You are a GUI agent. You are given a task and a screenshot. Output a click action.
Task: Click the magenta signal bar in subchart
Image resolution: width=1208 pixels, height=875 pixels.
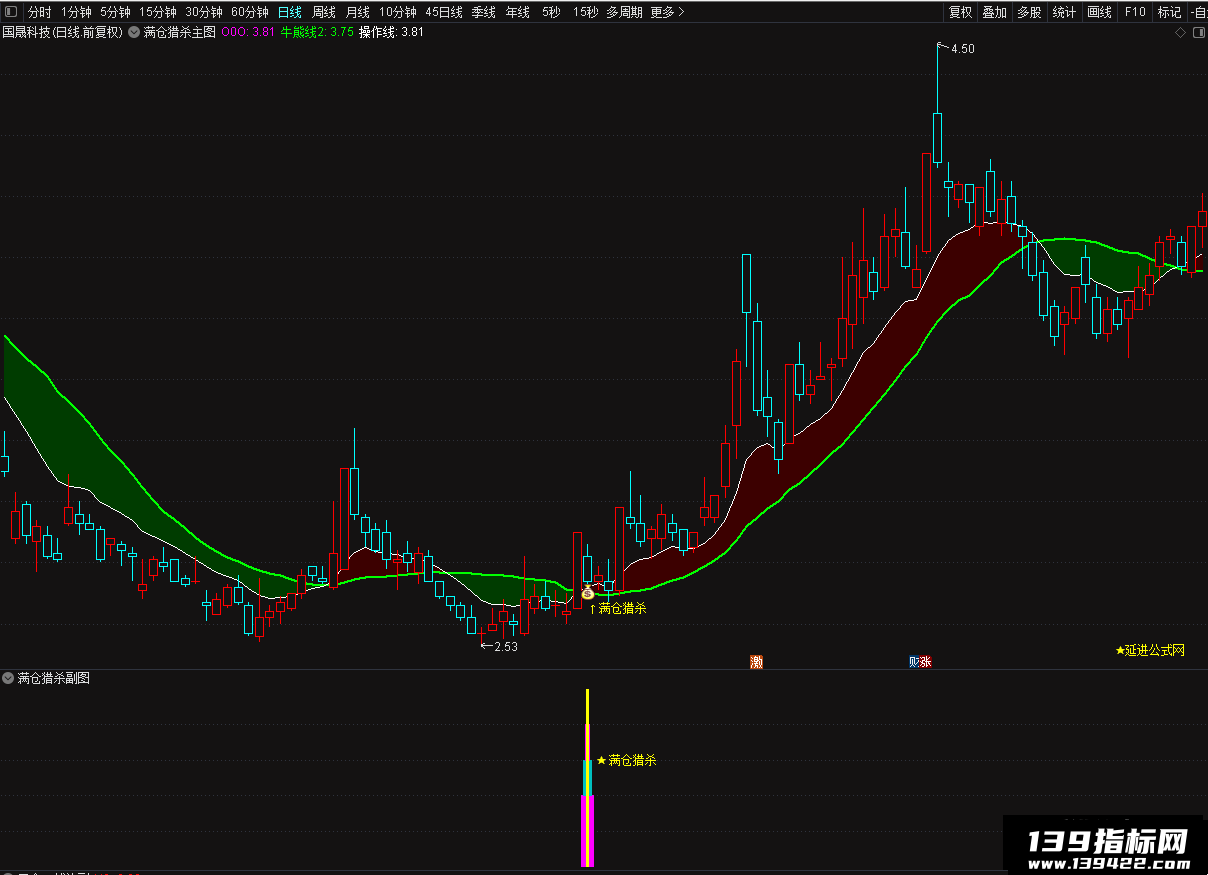click(x=588, y=831)
